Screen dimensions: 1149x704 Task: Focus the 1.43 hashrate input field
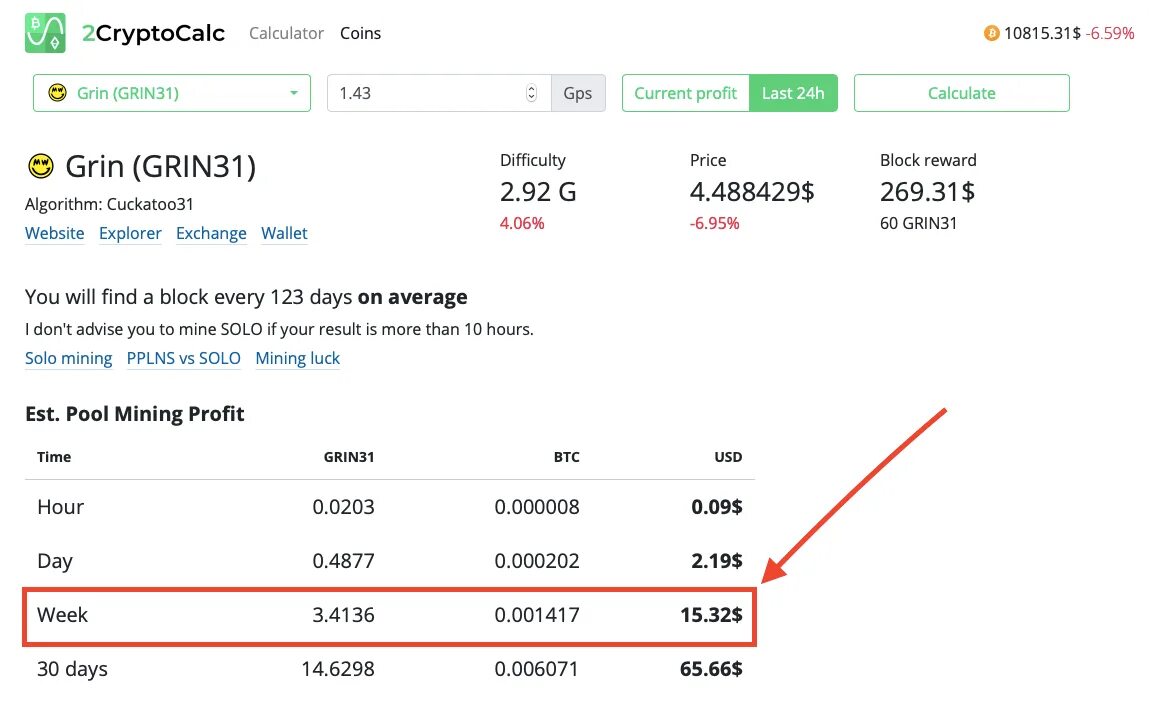click(x=438, y=93)
